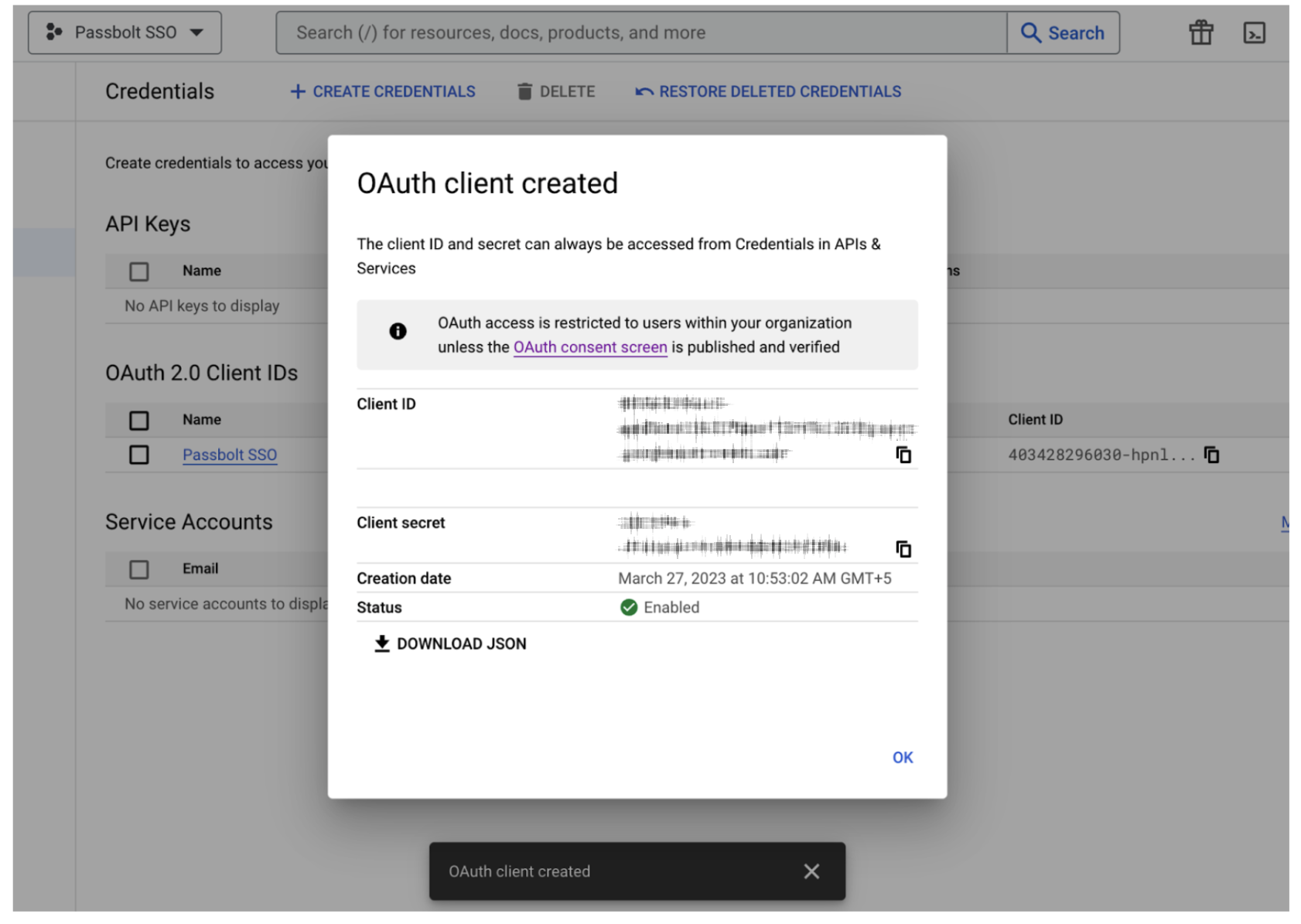Click the blue Search button
1301x924 pixels.
point(1063,32)
